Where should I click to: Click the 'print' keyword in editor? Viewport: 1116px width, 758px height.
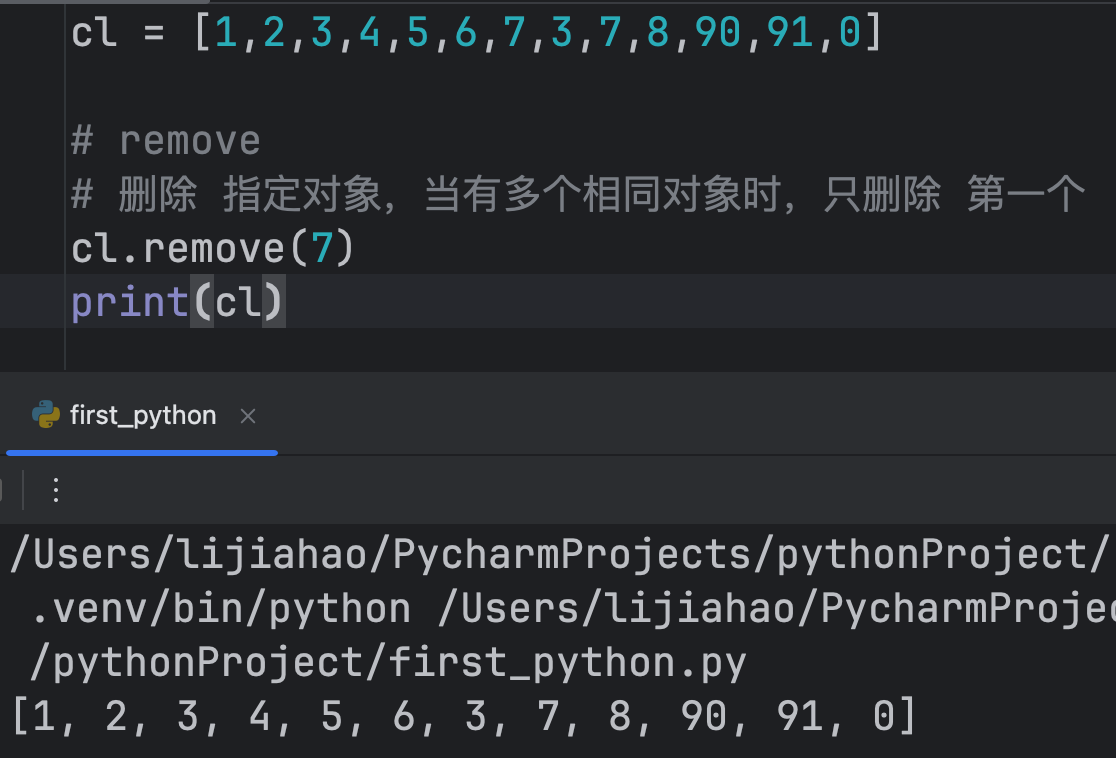coord(130,303)
